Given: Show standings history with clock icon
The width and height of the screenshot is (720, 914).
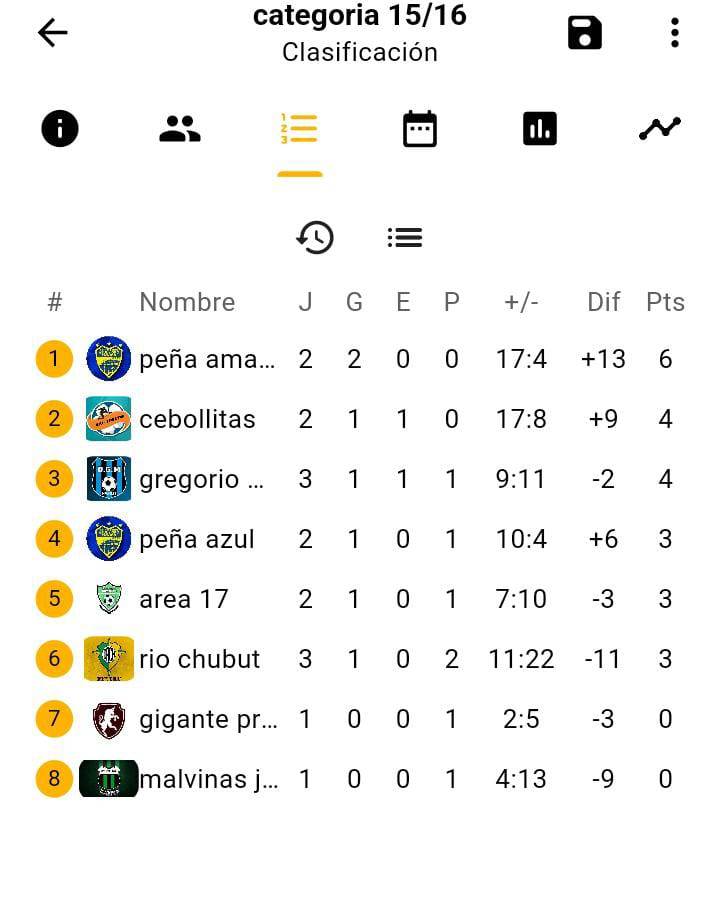Looking at the screenshot, I should click(x=315, y=237).
